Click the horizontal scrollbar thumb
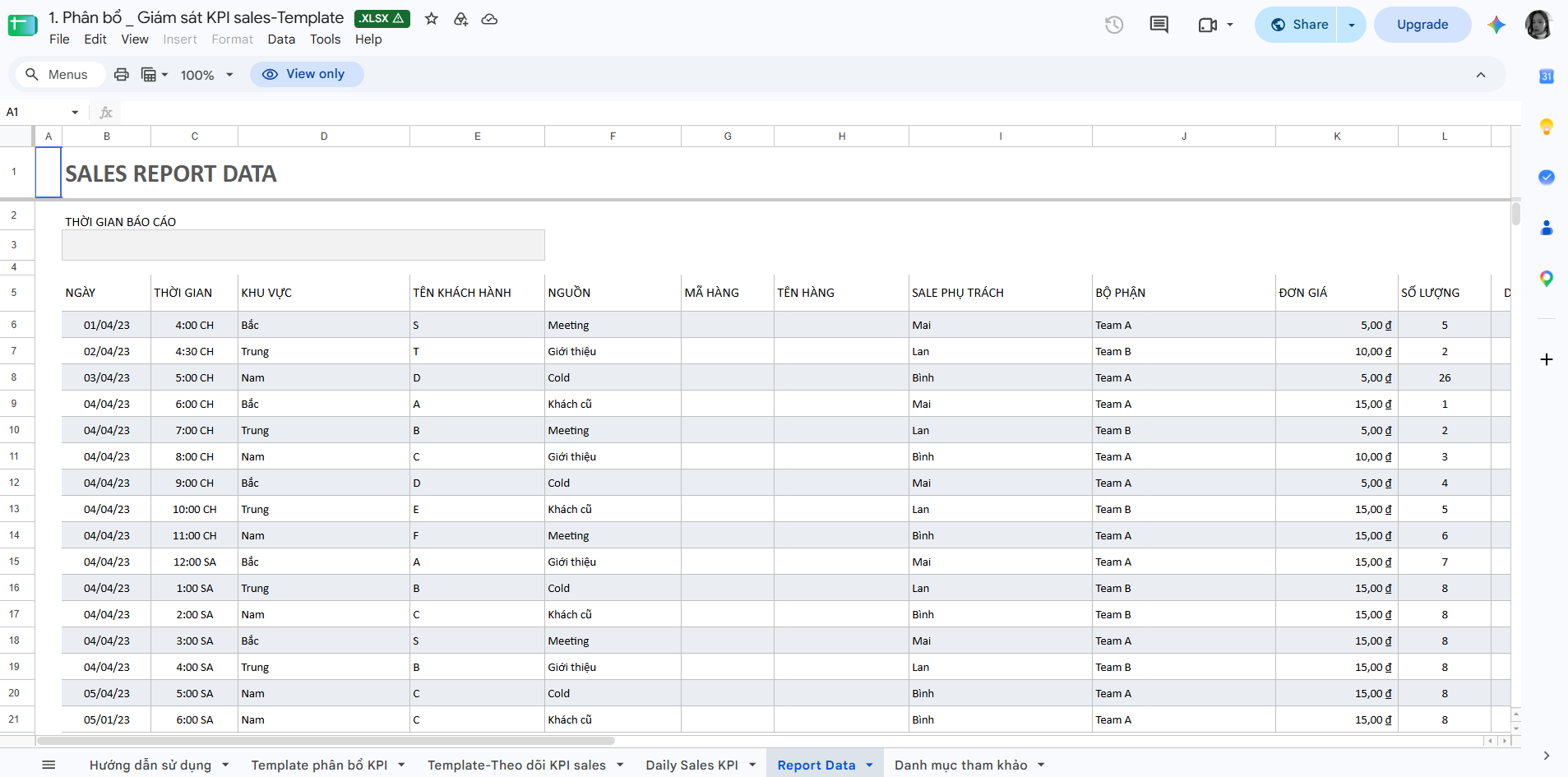 pyautogui.click(x=326, y=740)
